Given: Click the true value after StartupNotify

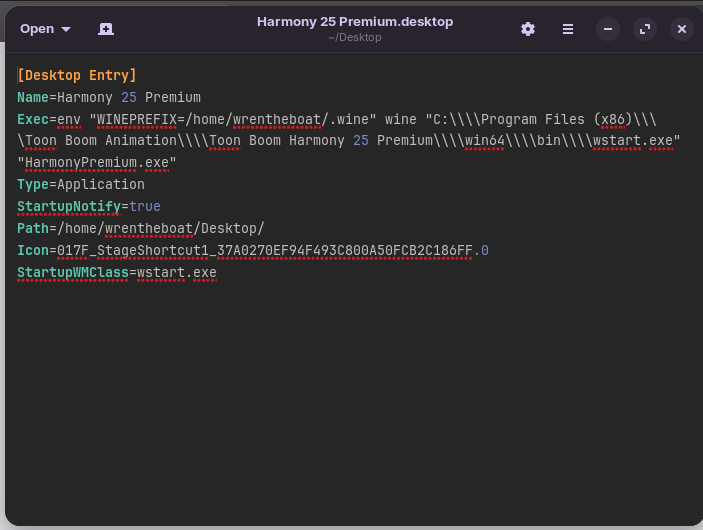Looking at the screenshot, I should pyautogui.click(x=144, y=206).
